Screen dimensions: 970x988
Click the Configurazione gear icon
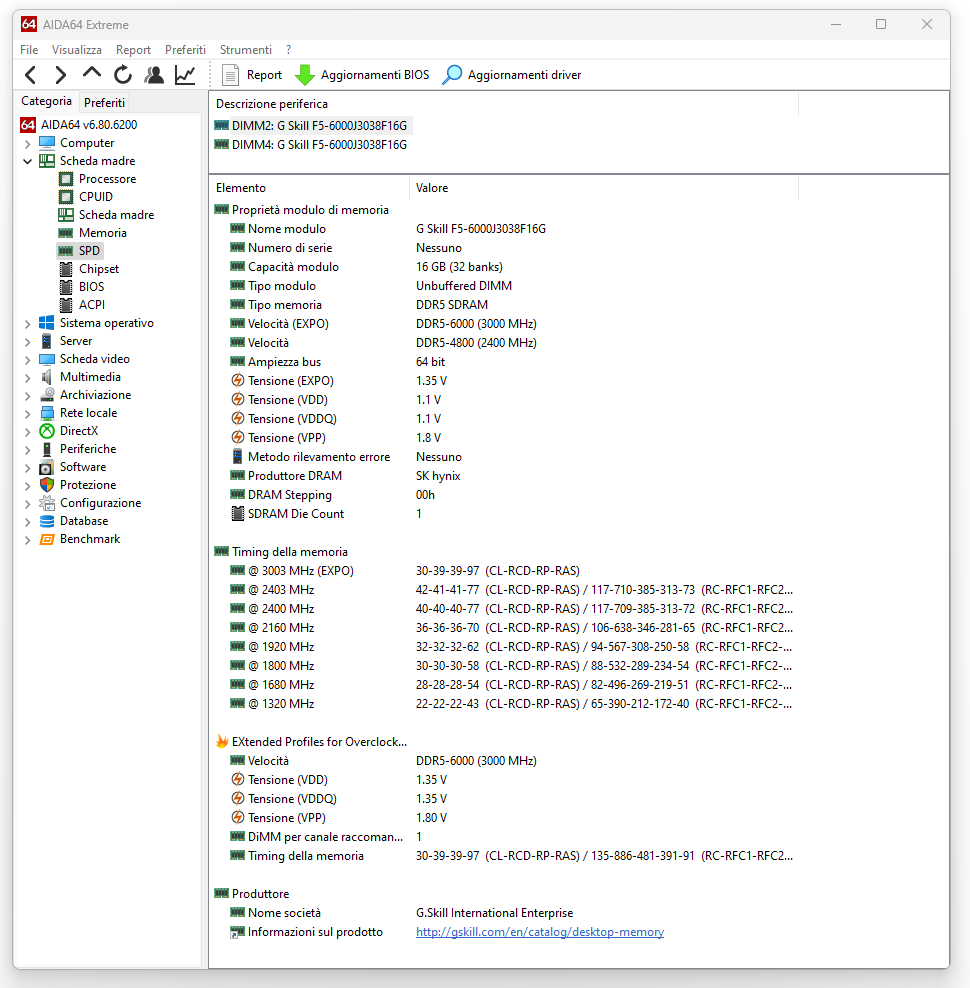pos(47,503)
